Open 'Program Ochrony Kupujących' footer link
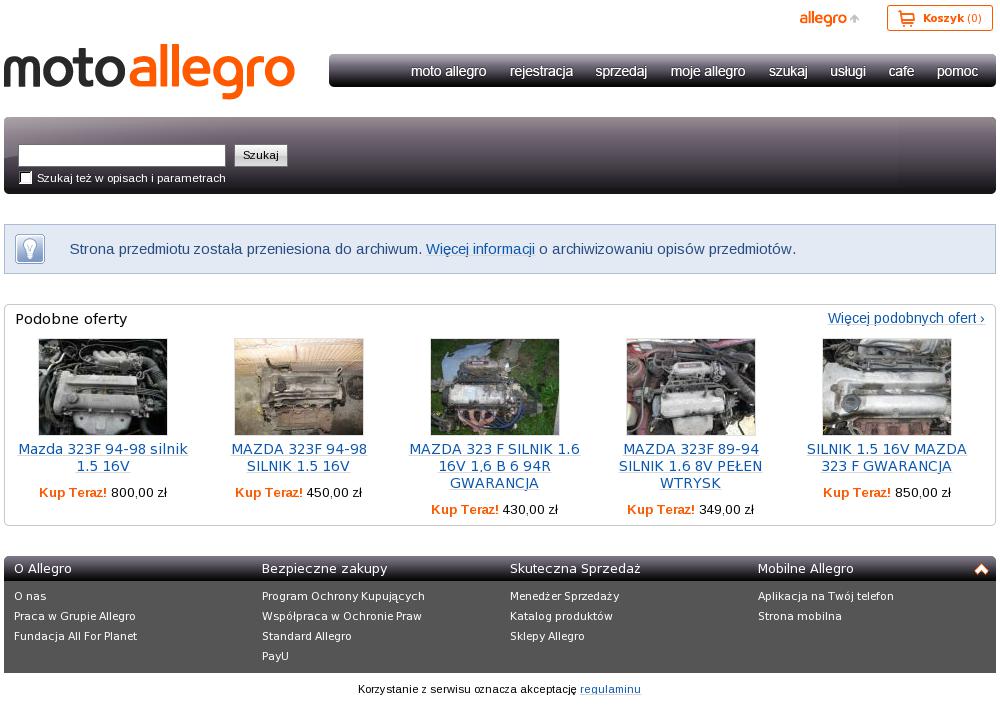Image resolution: width=1000 pixels, height=709 pixels. (343, 596)
